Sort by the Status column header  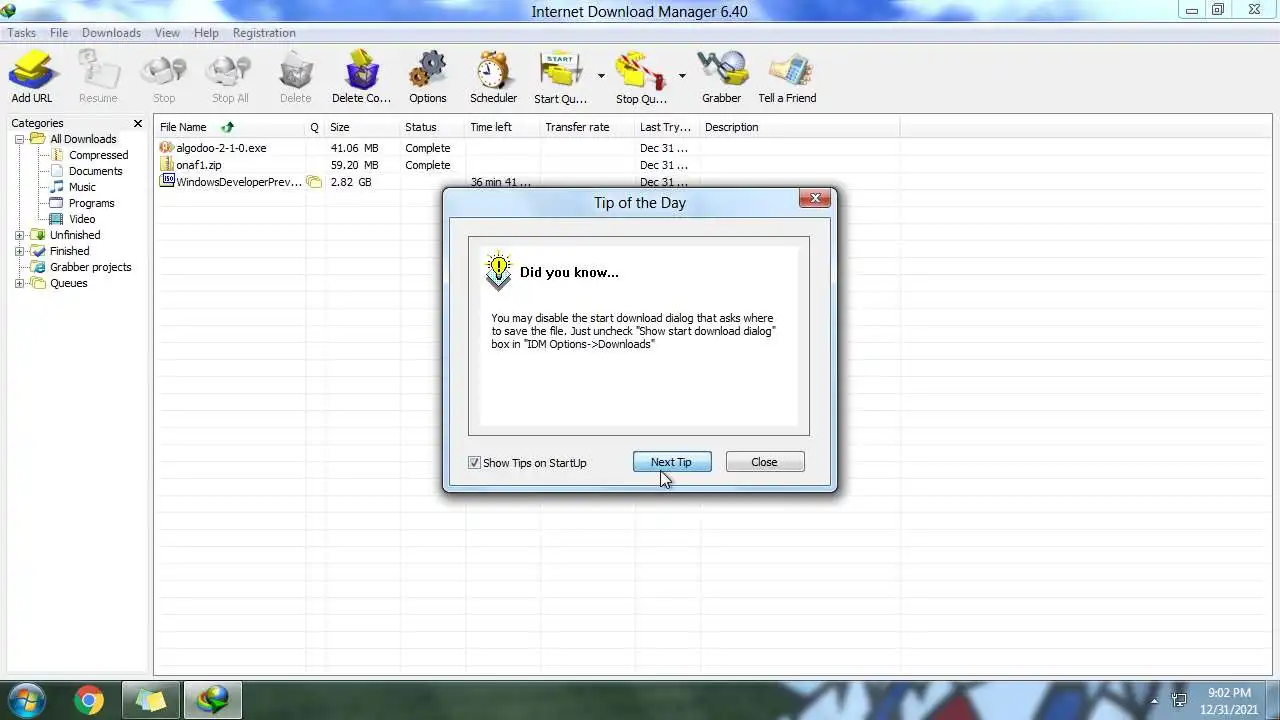click(x=432, y=127)
